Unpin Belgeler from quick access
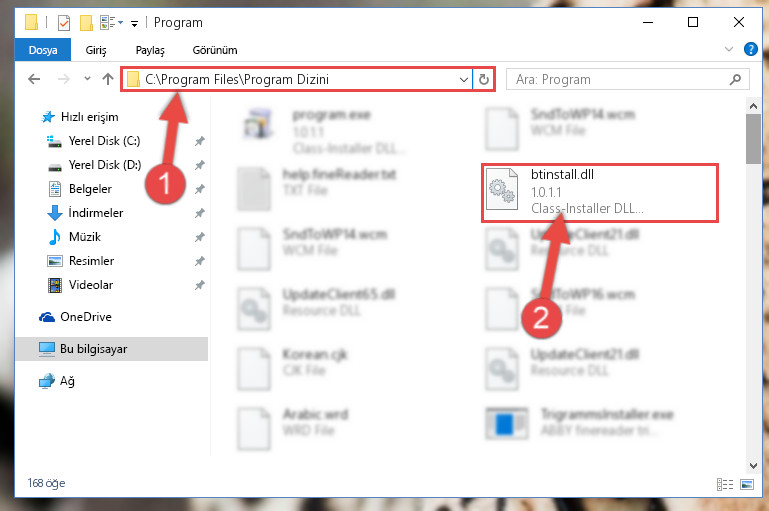 pos(200,189)
